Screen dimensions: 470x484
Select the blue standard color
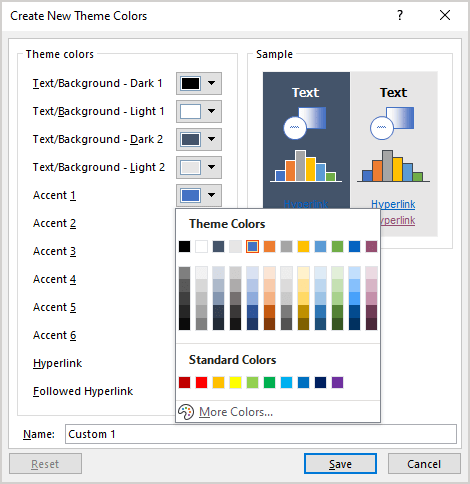click(x=303, y=383)
